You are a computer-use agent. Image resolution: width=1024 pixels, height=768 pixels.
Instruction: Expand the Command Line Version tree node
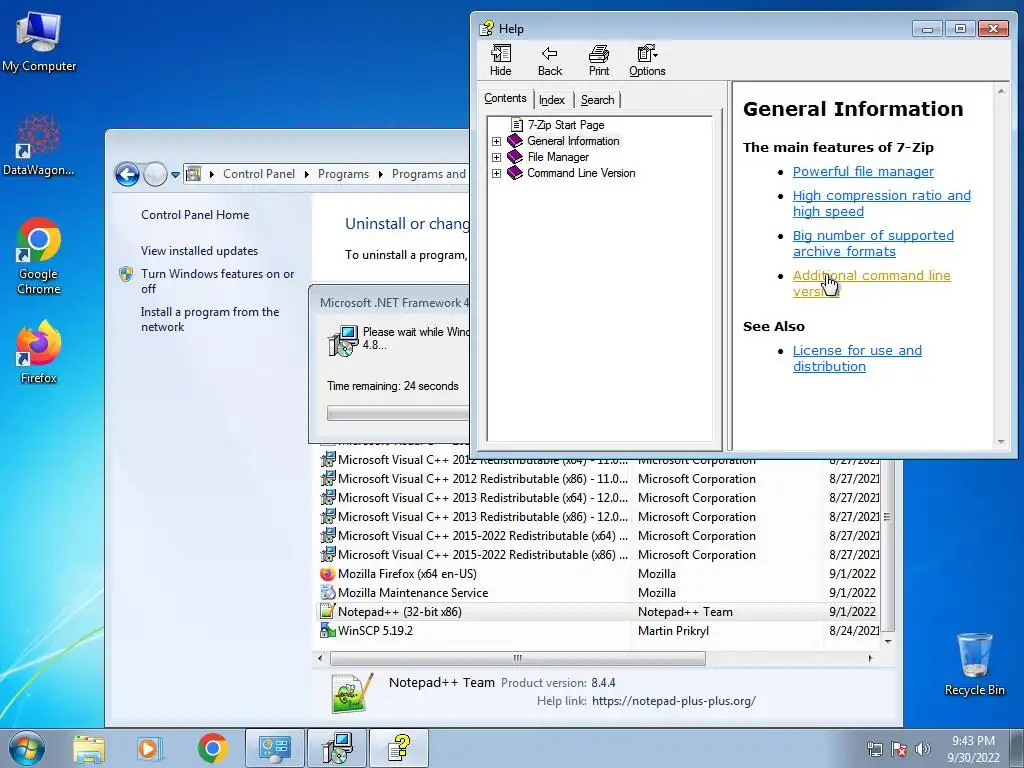click(x=496, y=173)
